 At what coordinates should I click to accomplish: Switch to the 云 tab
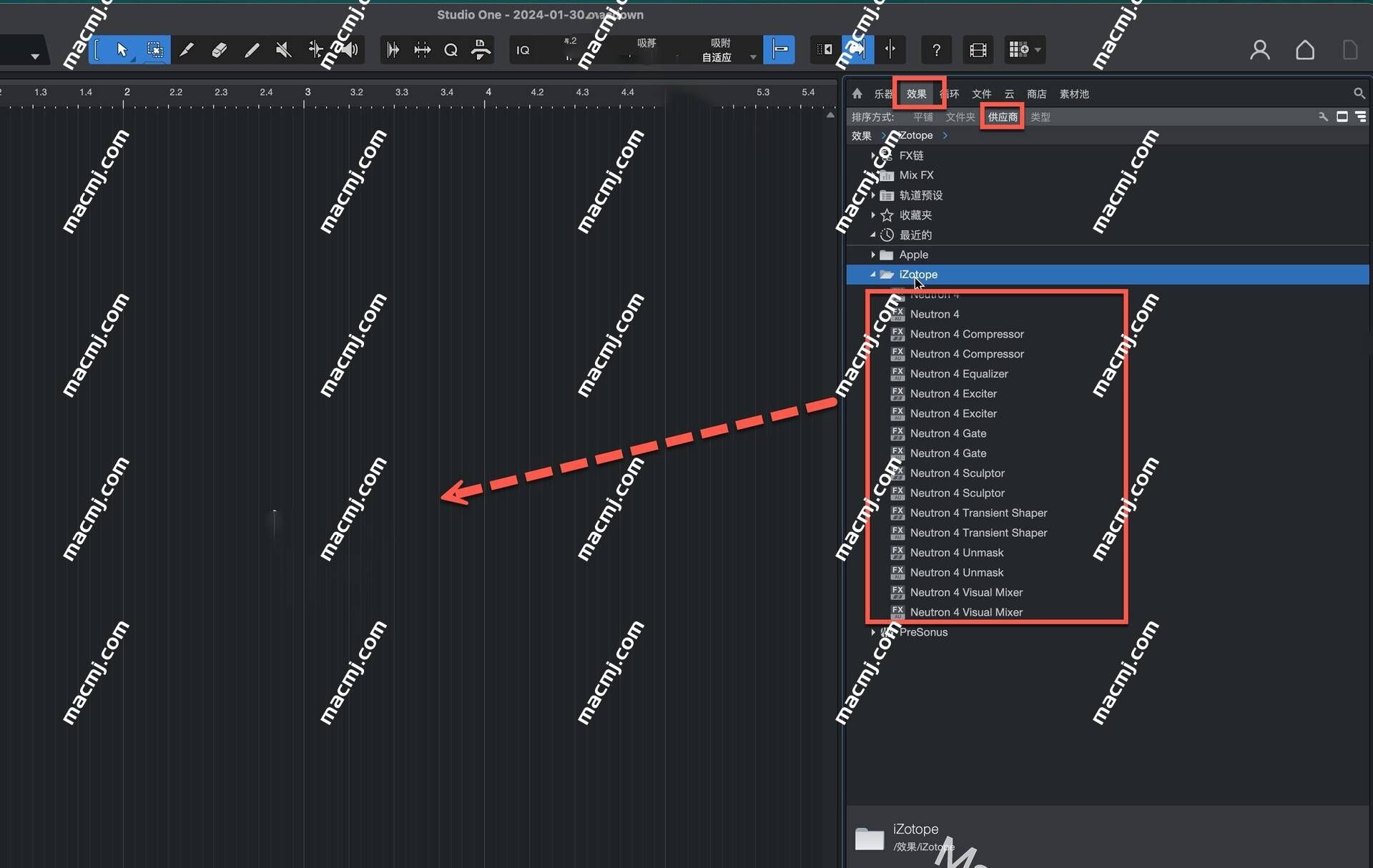click(1009, 94)
